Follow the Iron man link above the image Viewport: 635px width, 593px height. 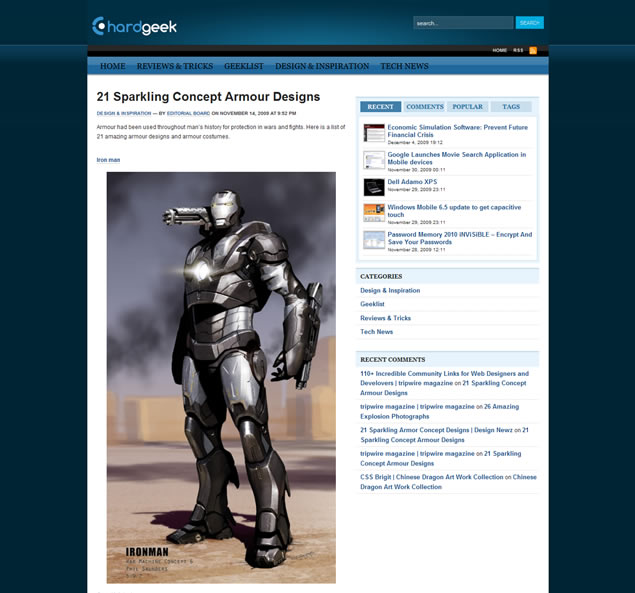click(108, 160)
